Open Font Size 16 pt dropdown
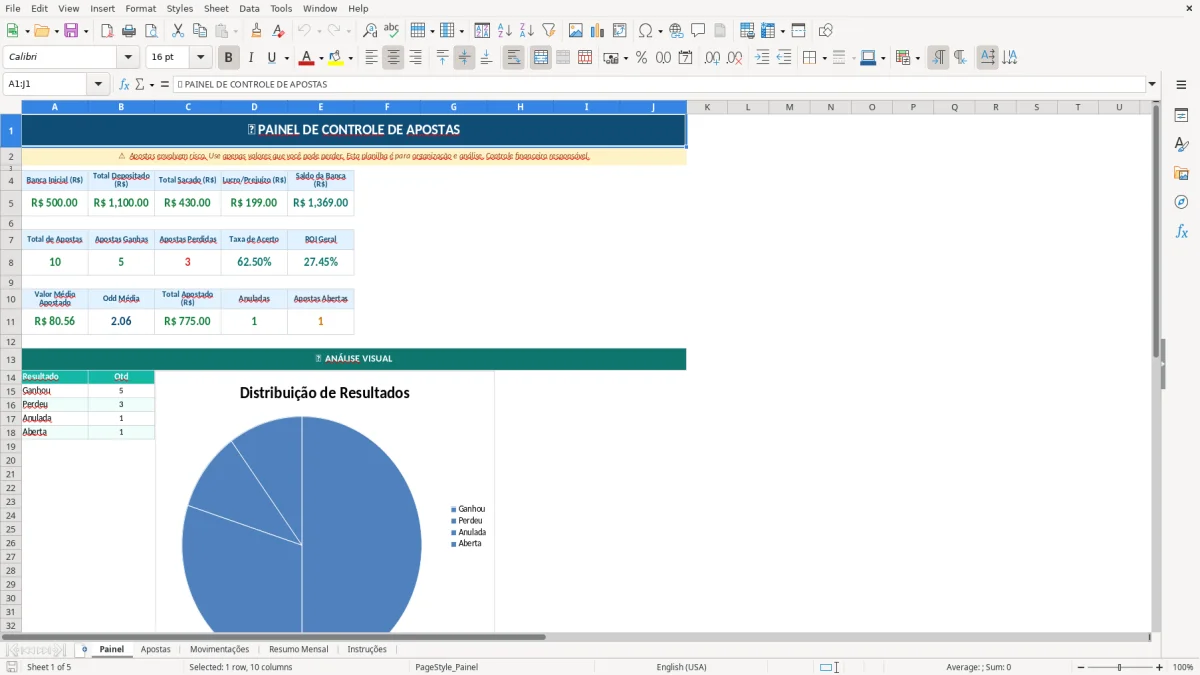Screen dimensions: 1200x675 tap(200, 58)
